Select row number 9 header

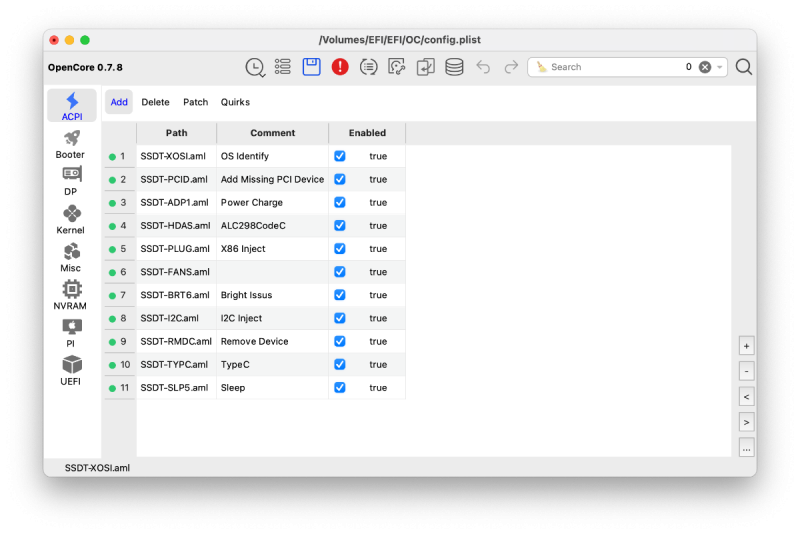(120, 341)
